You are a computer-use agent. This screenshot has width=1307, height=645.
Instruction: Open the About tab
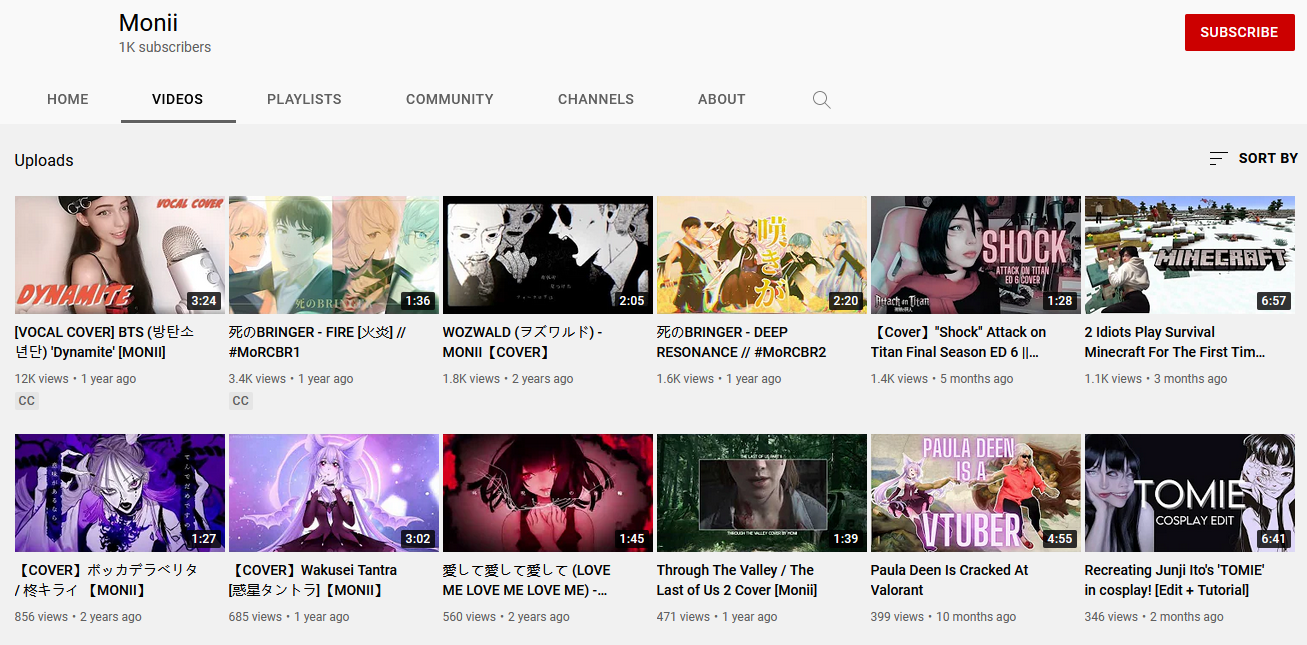point(722,99)
